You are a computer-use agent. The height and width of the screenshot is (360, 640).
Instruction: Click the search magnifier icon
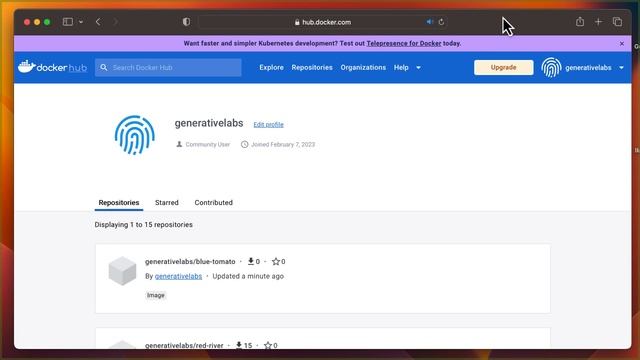[x=104, y=67]
